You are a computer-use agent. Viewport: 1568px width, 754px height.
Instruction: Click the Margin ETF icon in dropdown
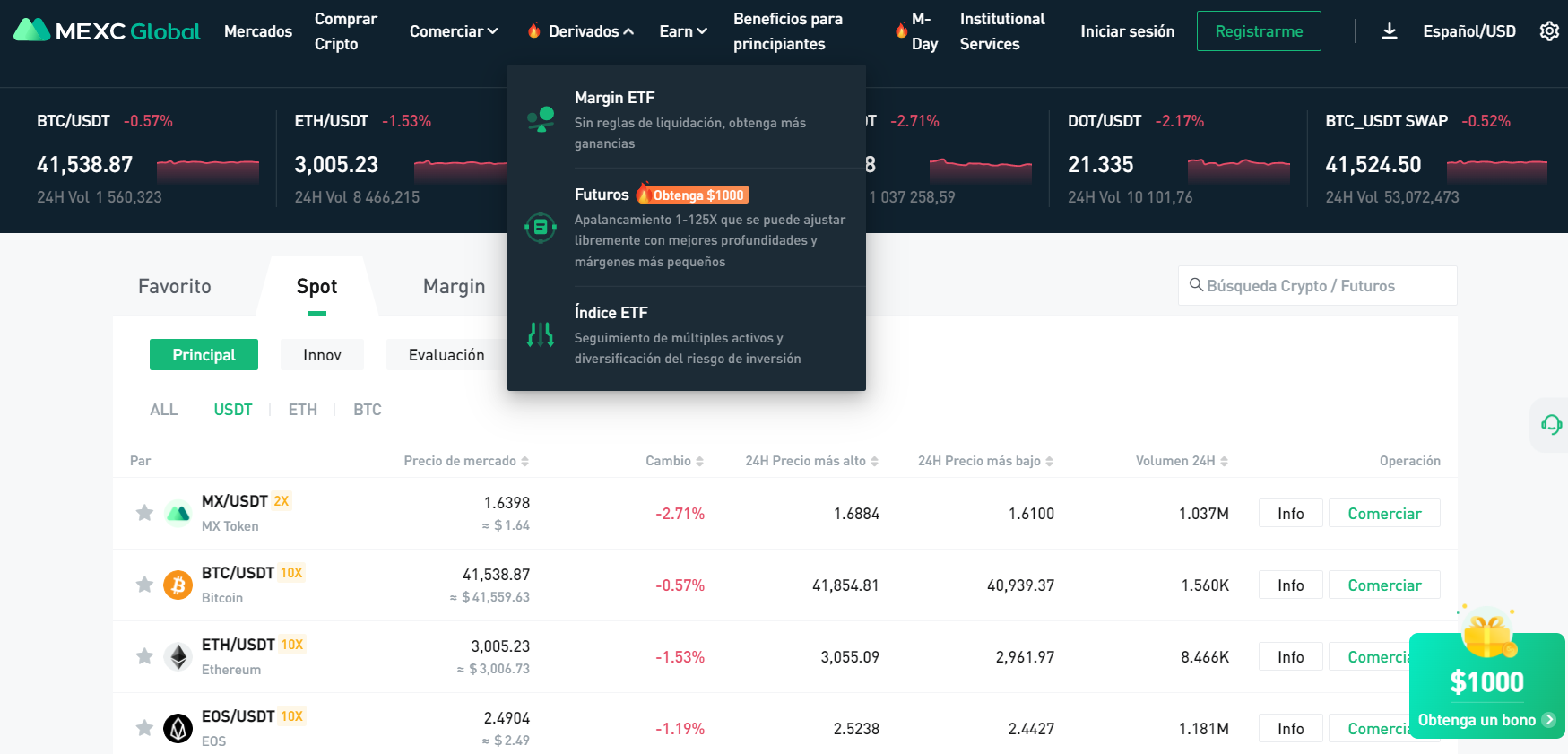(541, 119)
